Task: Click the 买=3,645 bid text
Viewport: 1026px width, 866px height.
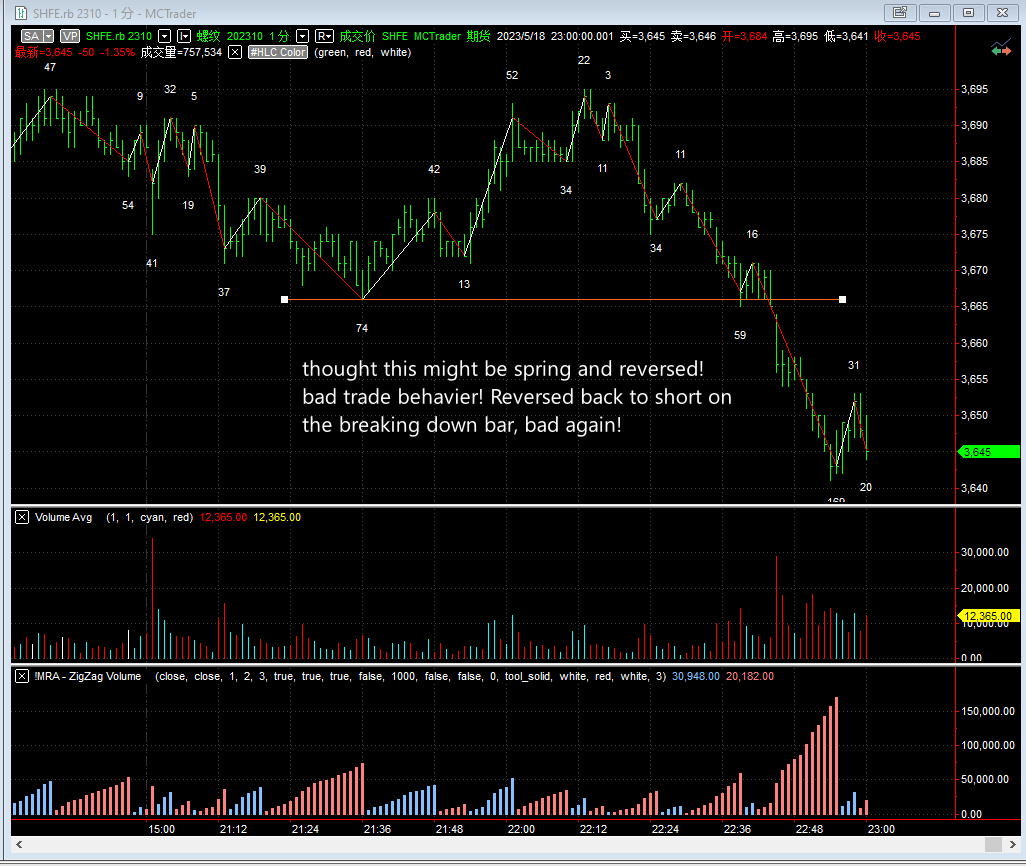Action: pos(642,36)
